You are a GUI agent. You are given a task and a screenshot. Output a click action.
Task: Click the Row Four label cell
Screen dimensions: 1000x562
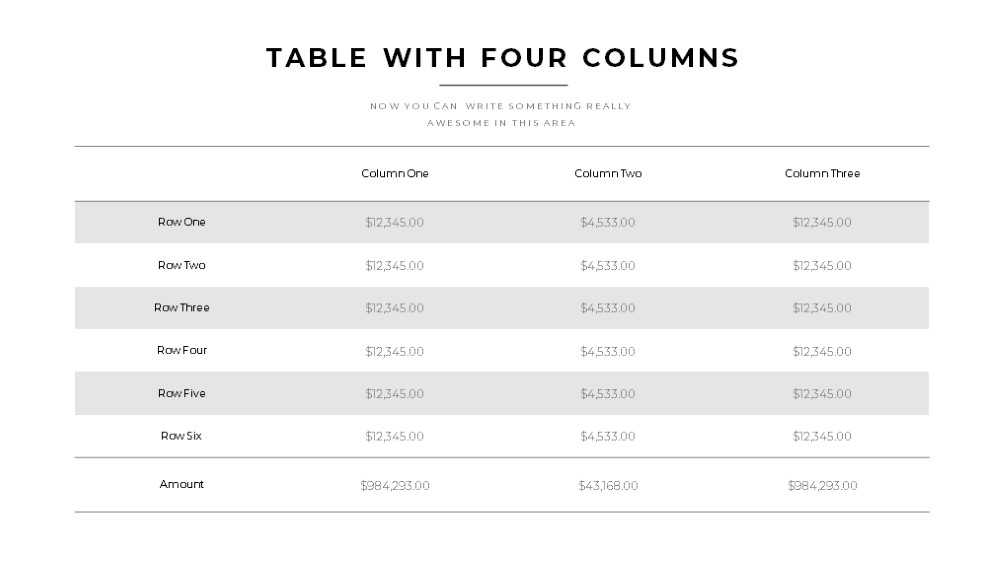pos(182,350)
